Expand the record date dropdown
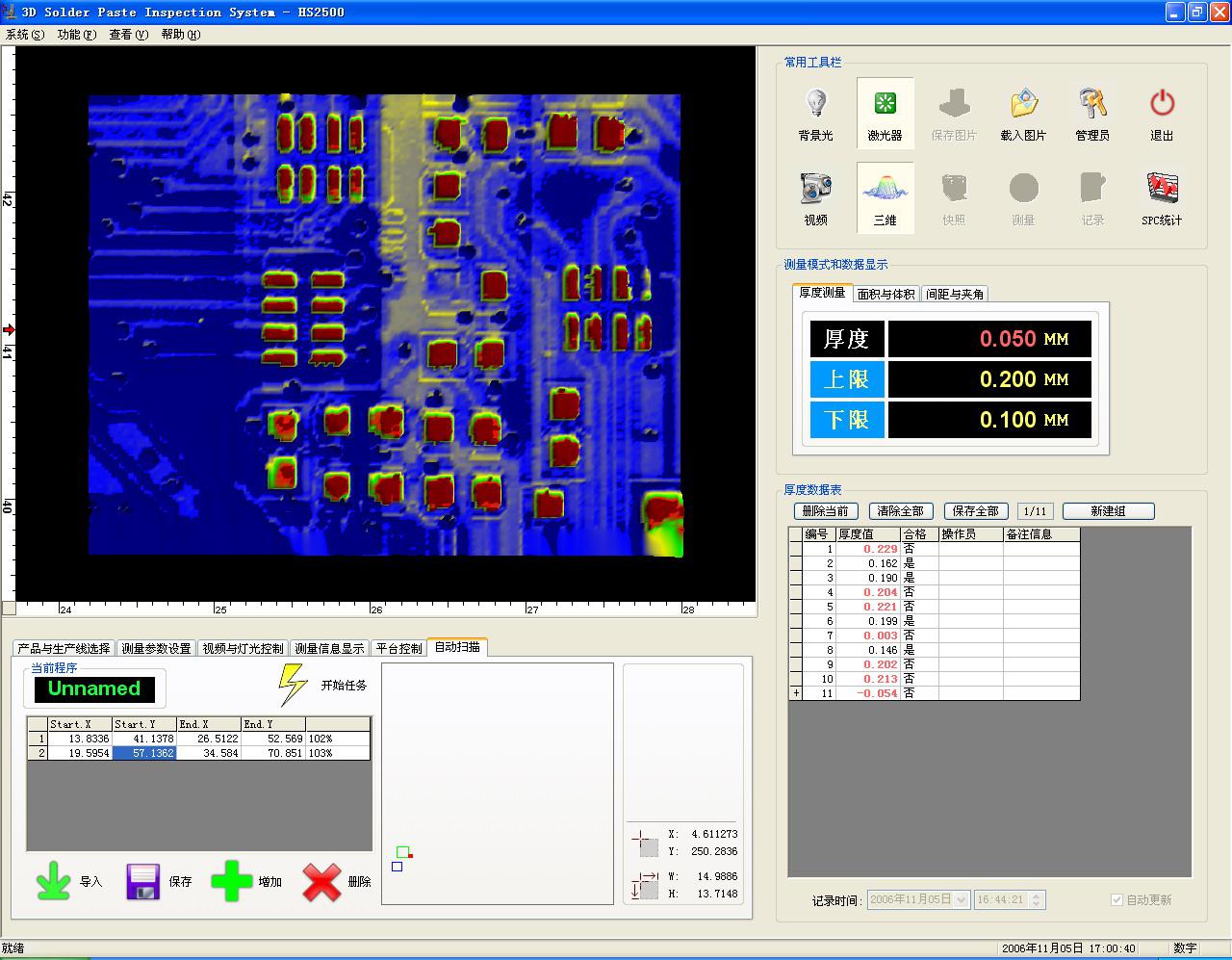The image size is (1232, 960). pyautogui.click(x=960, y=899)
